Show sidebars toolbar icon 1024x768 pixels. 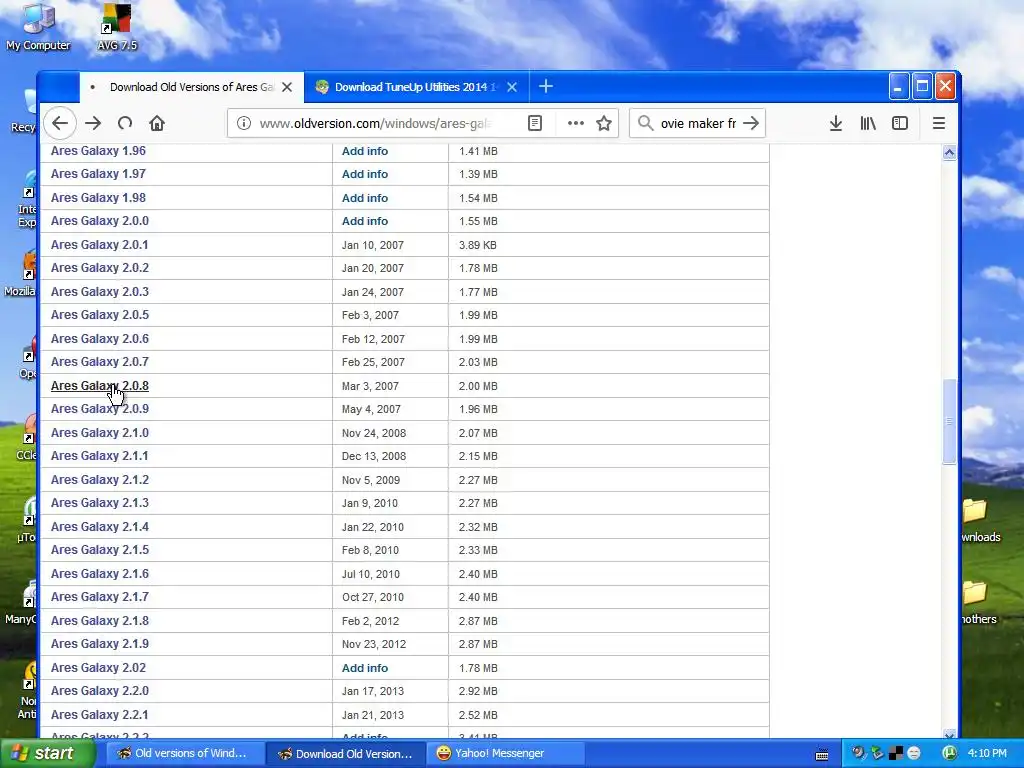coord(900,123)
